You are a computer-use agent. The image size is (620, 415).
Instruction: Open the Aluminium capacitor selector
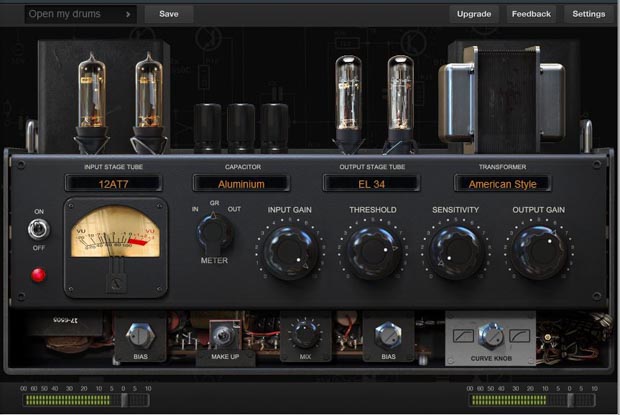click(x=241, y=184)
